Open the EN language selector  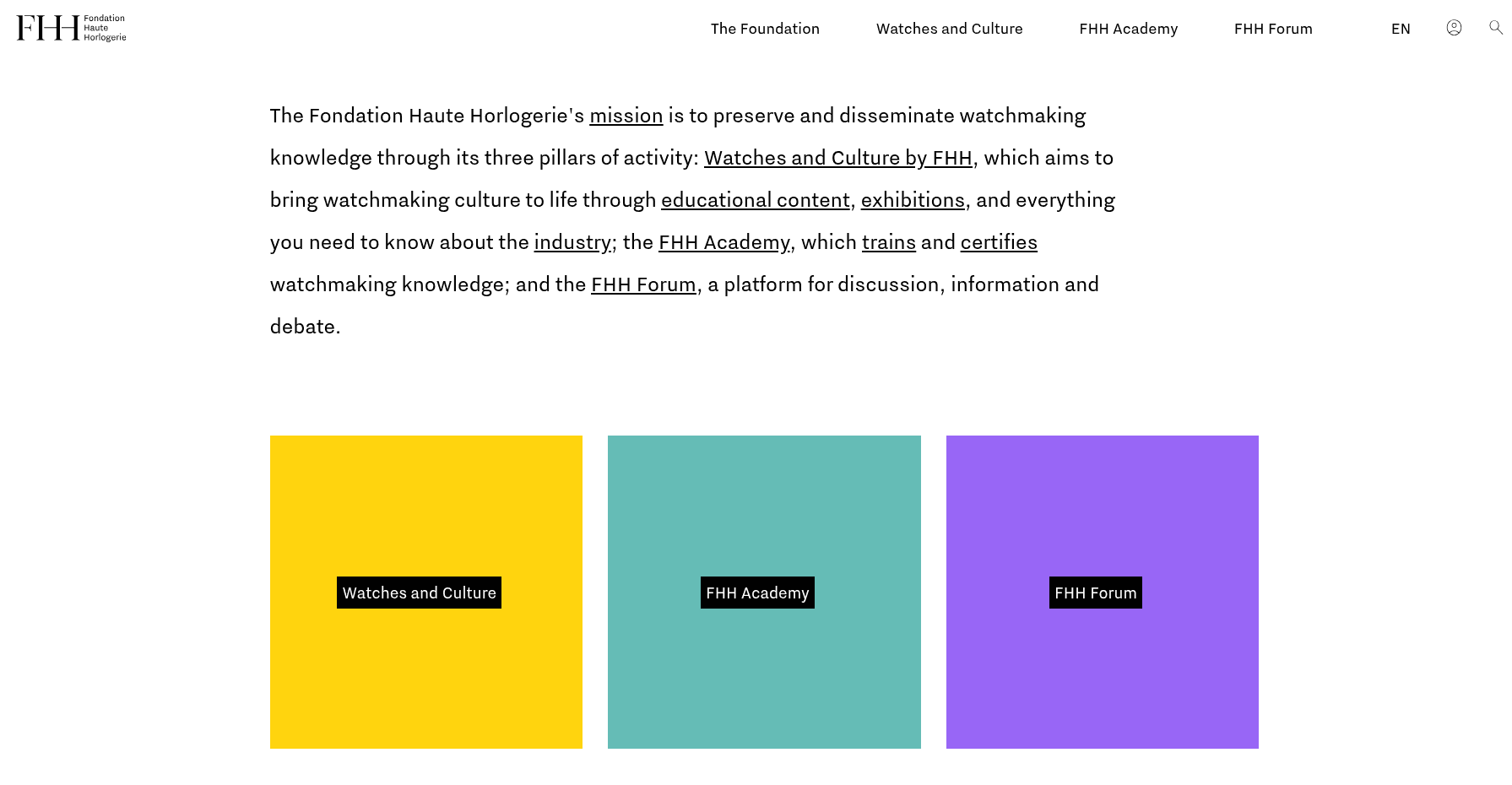click(1401, 29)
